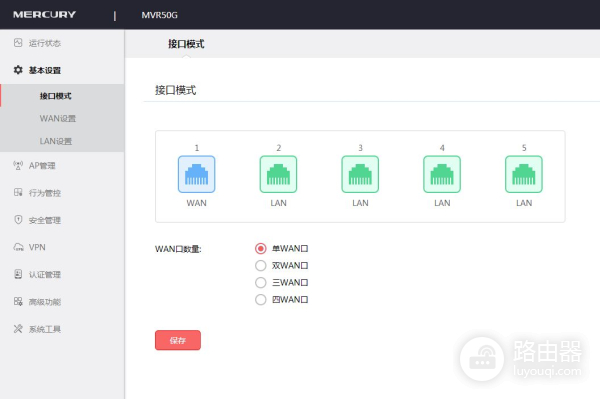Viewport: 600px width, 399px height.
Task: Click the AP管理 antenna icon
Action: click(x=18, y=165)
